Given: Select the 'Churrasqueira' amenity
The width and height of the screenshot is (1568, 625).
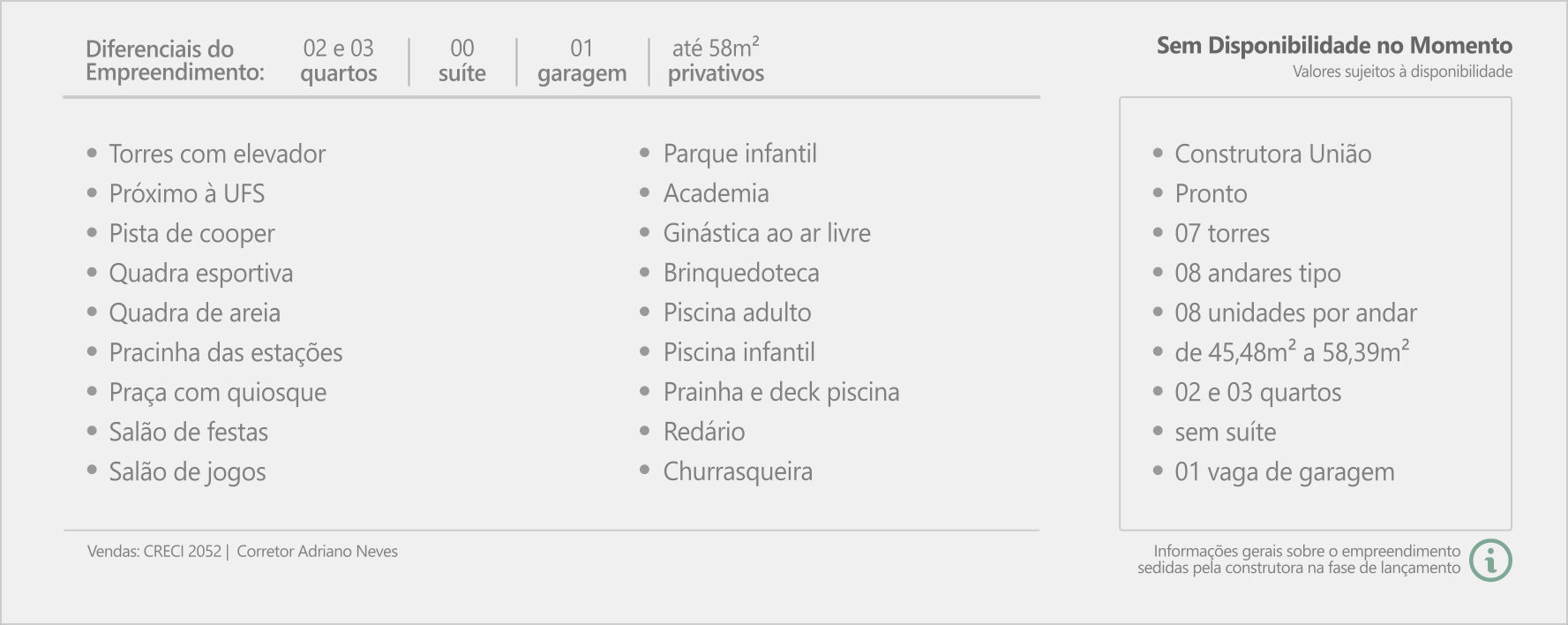Looking at the screenshot, I should tap(739, 472).
